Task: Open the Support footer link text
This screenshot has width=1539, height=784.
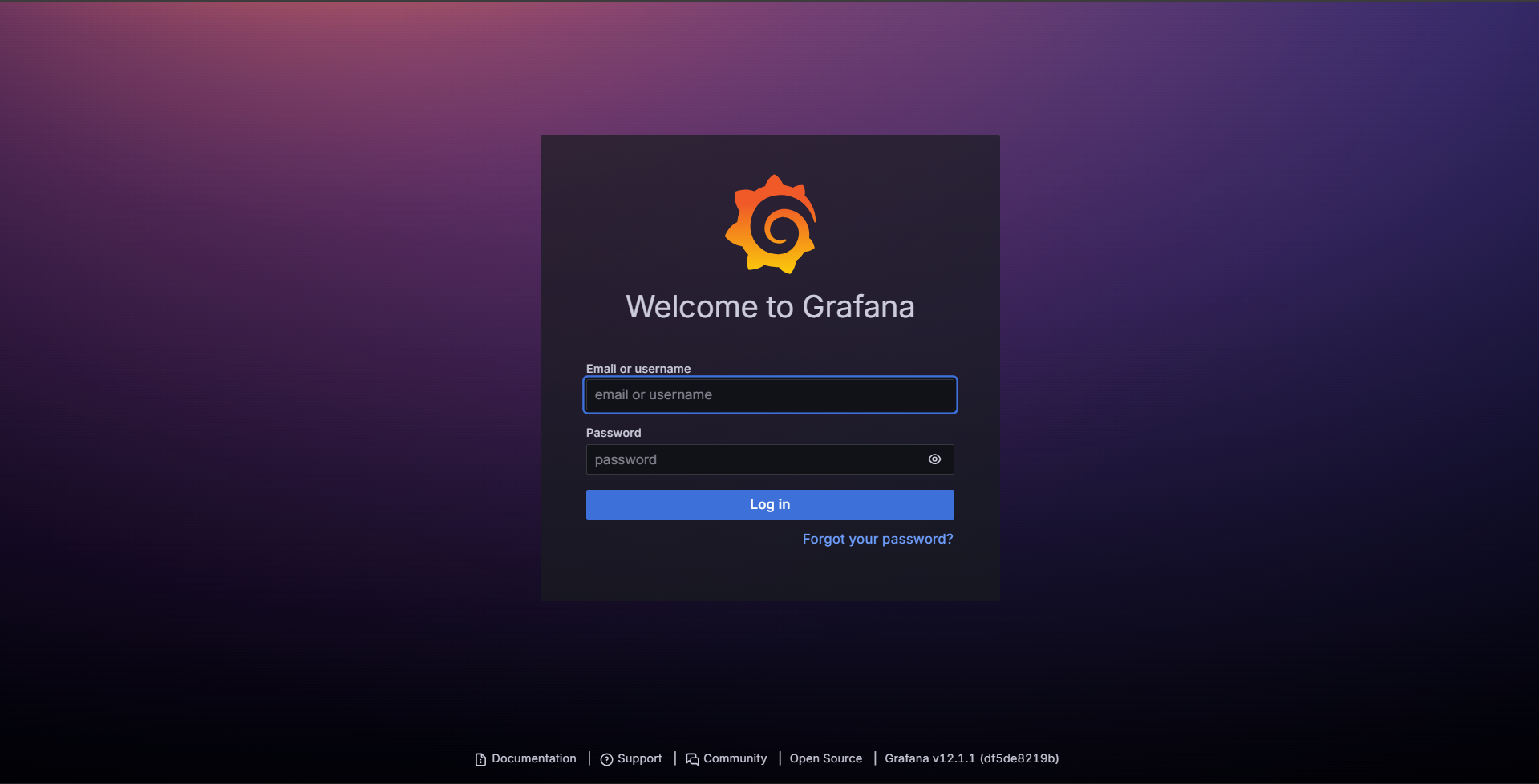Action: tap(639, 758)
